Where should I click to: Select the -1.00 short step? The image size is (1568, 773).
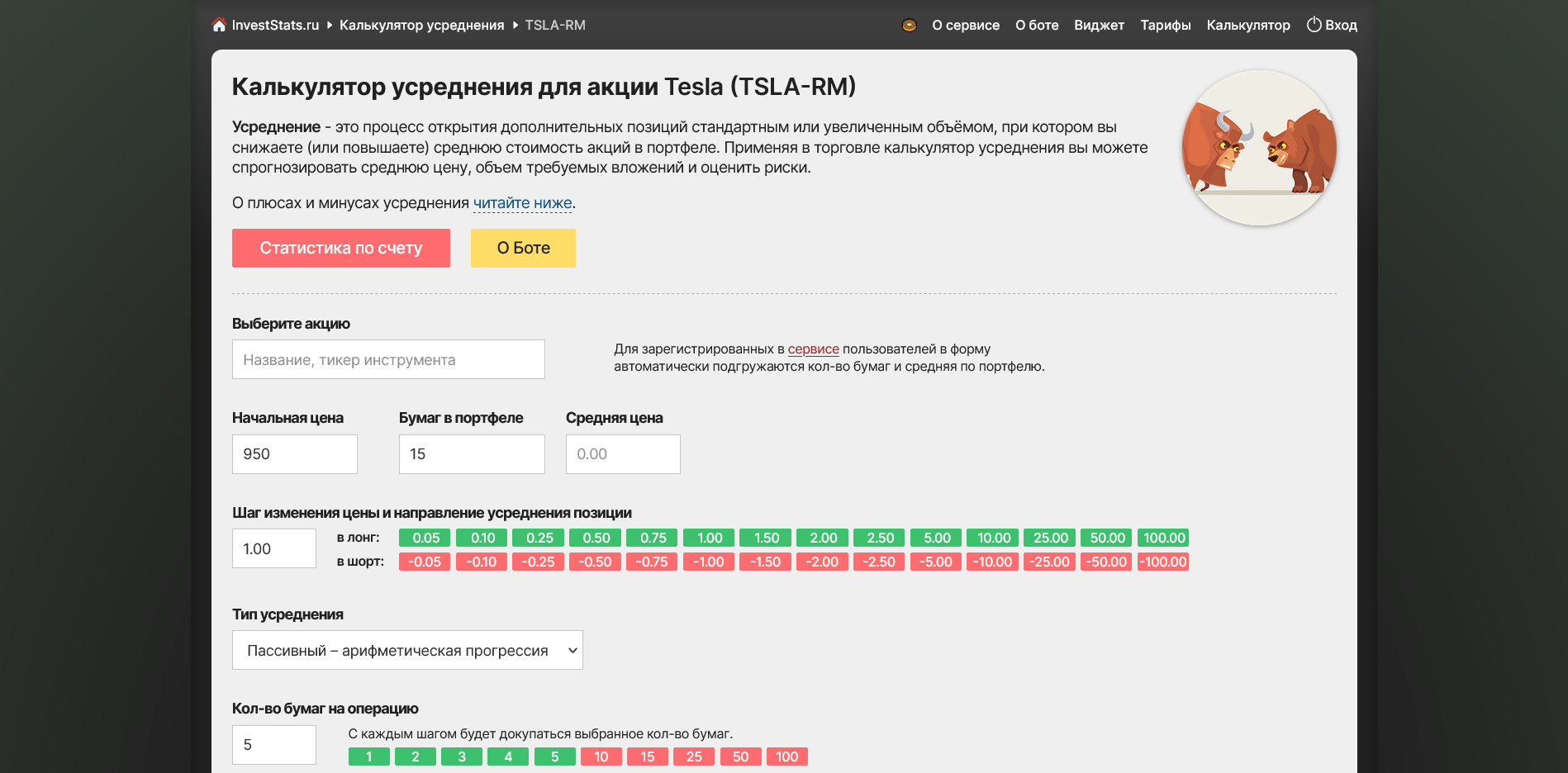pyautogui.click(x=709, y=562)
